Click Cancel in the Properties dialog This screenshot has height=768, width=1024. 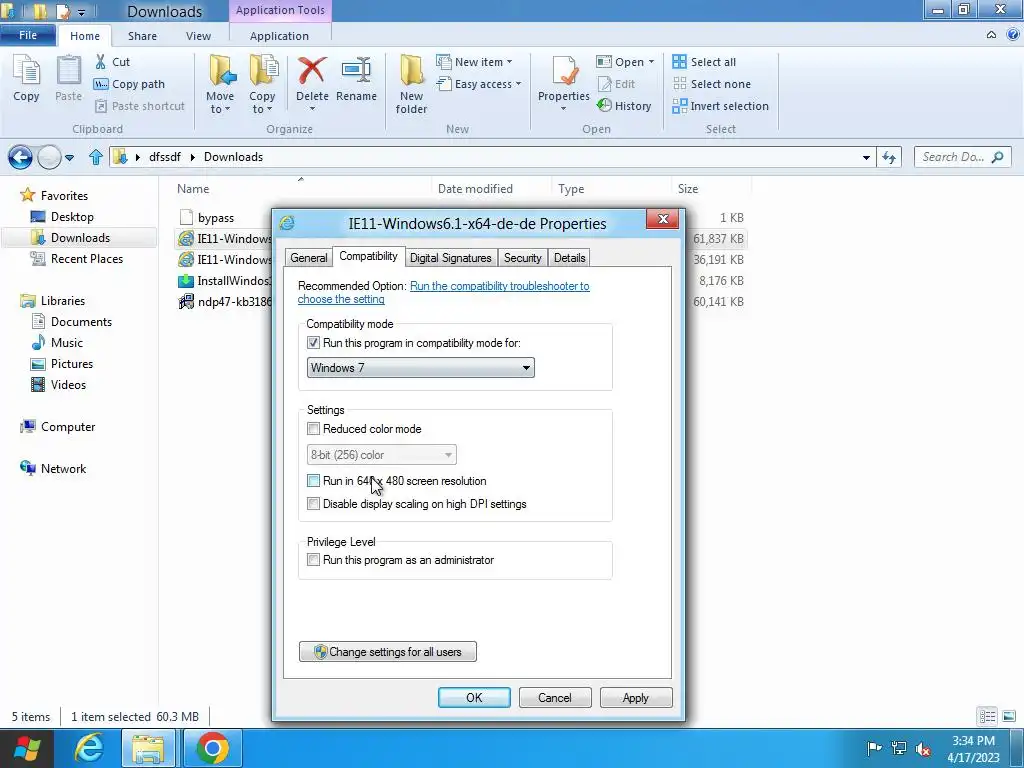(555, 697)
